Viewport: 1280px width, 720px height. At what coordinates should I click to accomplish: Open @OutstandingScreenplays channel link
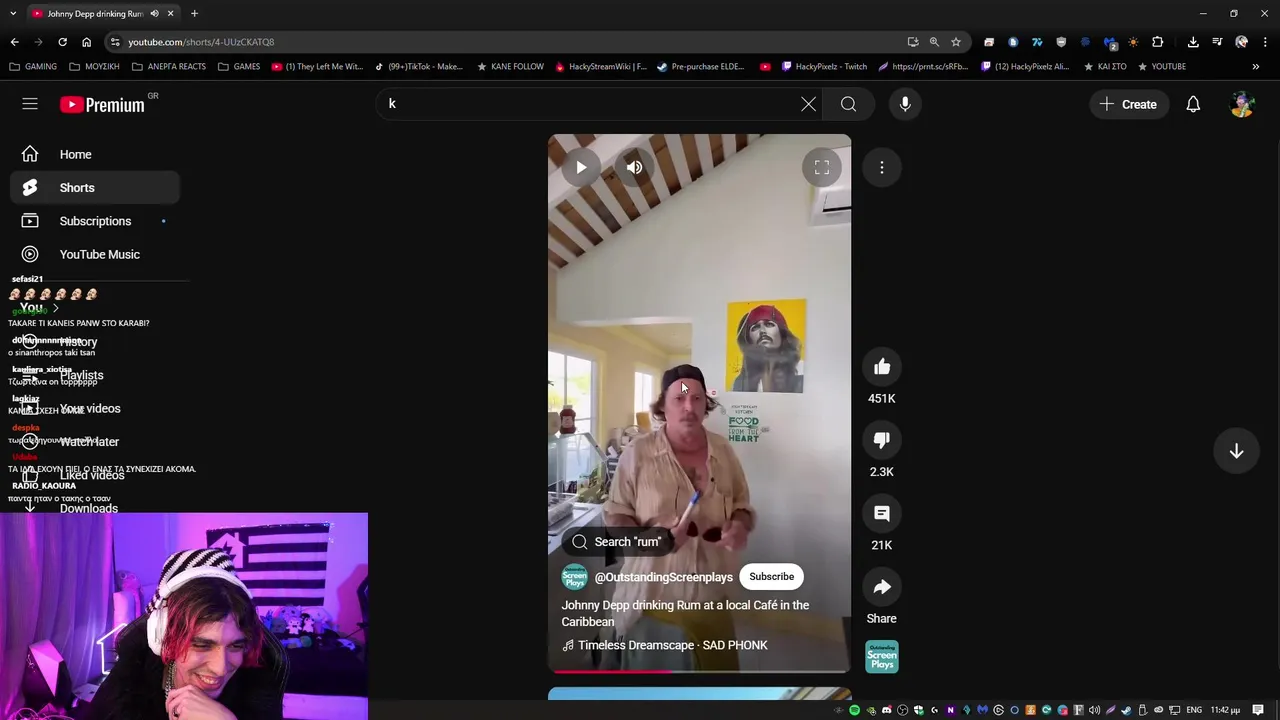pos(663,577)
